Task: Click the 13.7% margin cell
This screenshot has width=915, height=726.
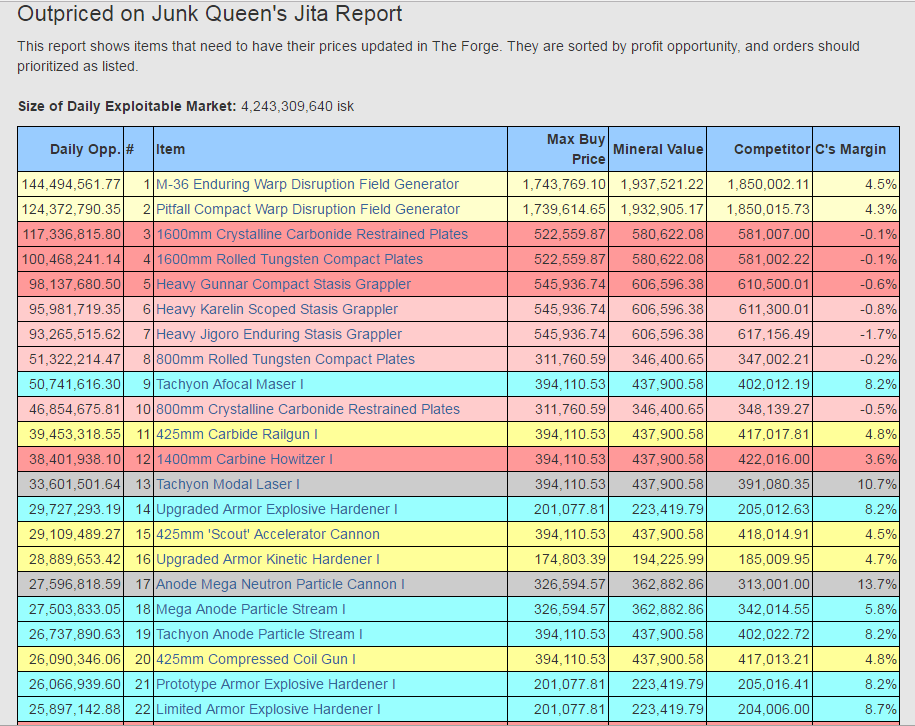Action: [856, 585]
